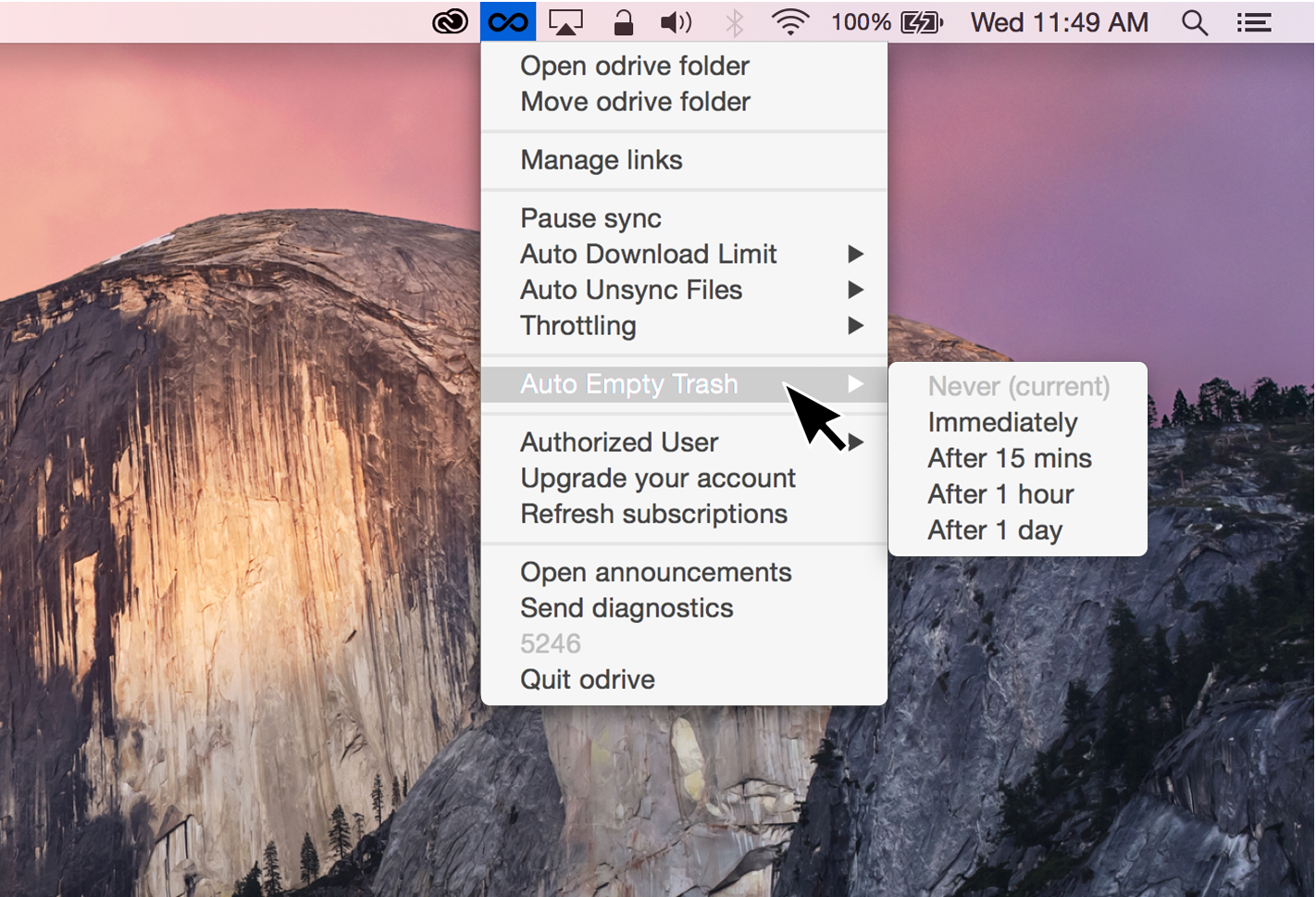Select Auto Empty Trash item
This screenshot has height=897, width=1316.
684,384
